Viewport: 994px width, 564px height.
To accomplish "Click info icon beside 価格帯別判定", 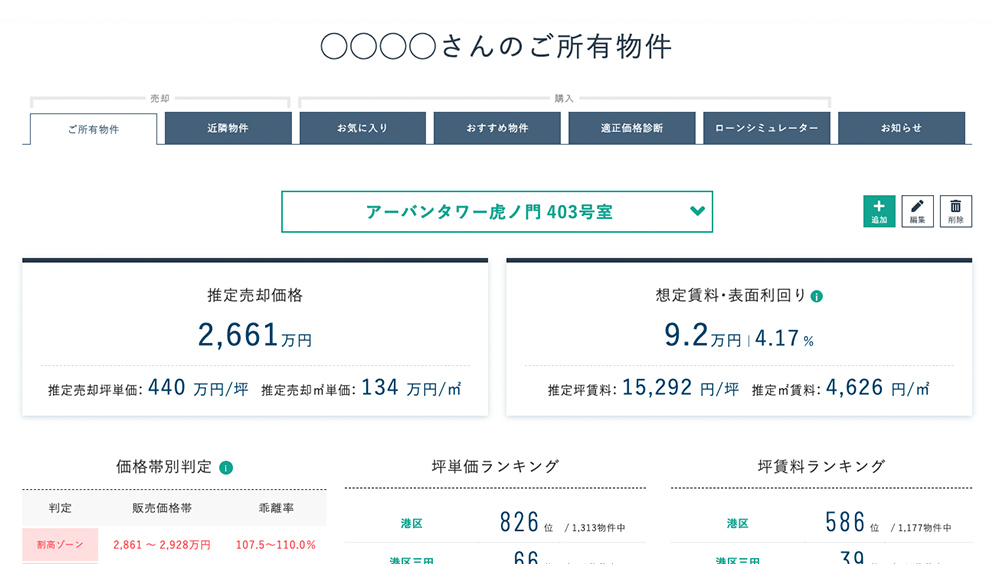I will click(x=226, y=468).
